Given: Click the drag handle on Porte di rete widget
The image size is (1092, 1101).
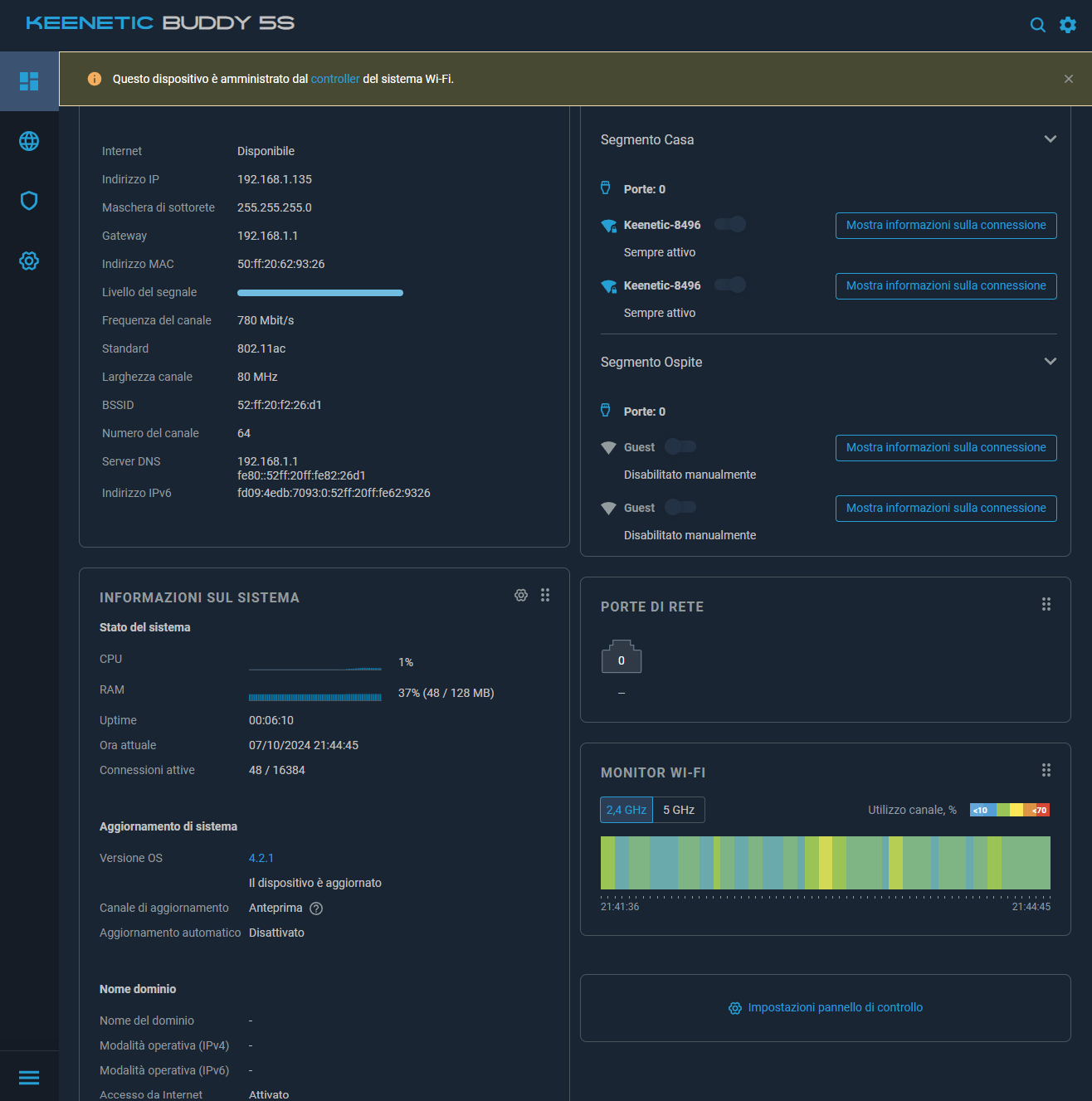Looking at the screenshot, I should tap(1046, 604).
